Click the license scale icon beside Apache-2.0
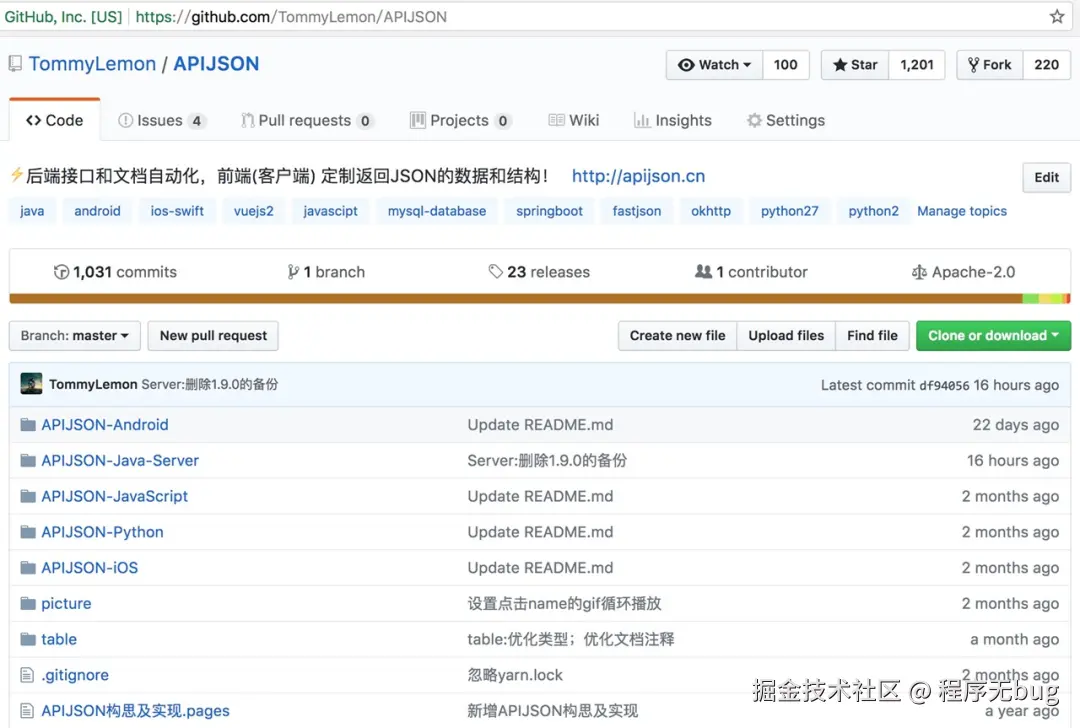1080x728 pixels. click(x=919, y=272)
